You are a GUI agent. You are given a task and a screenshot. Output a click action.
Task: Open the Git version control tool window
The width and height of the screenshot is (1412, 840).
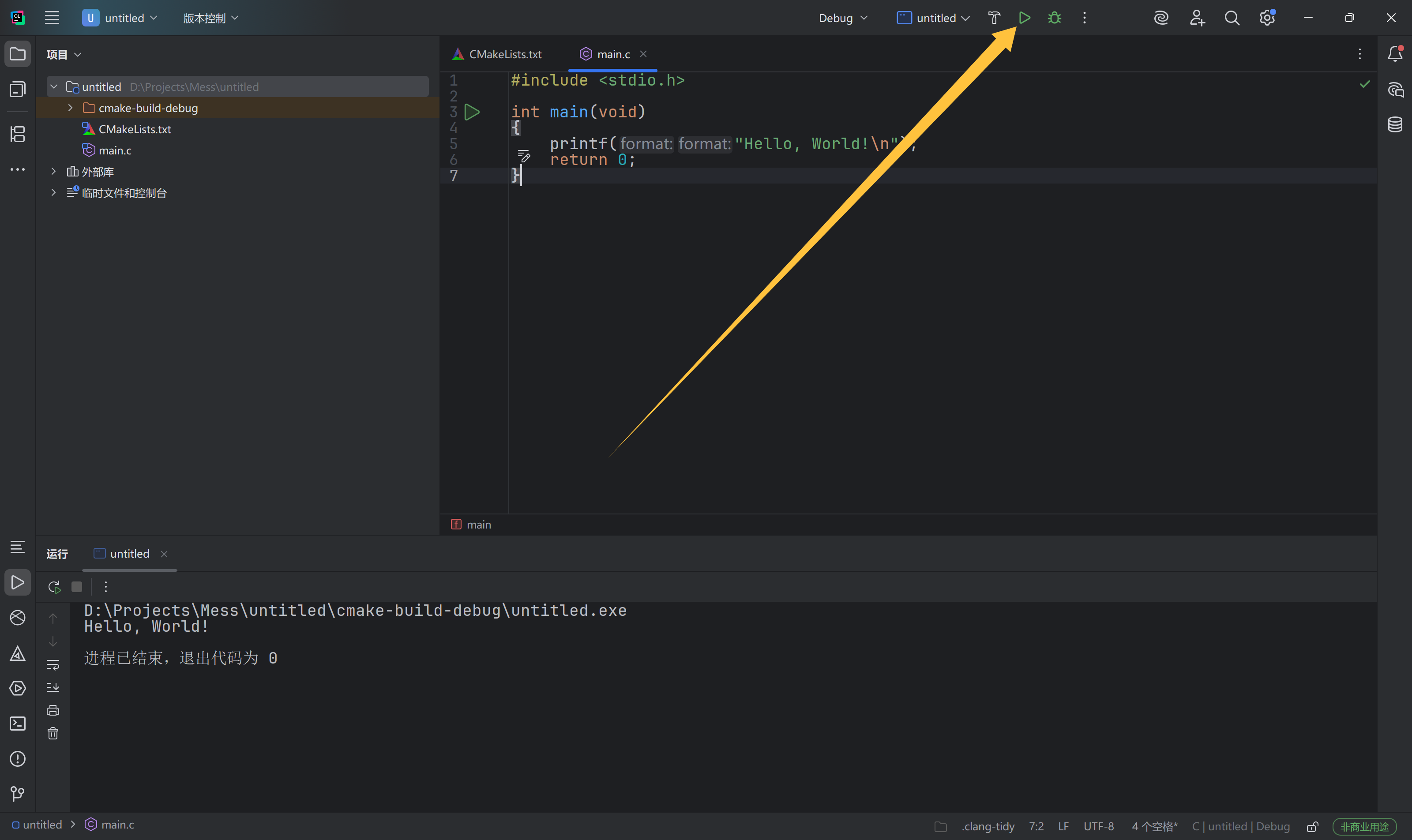(18, 794)
